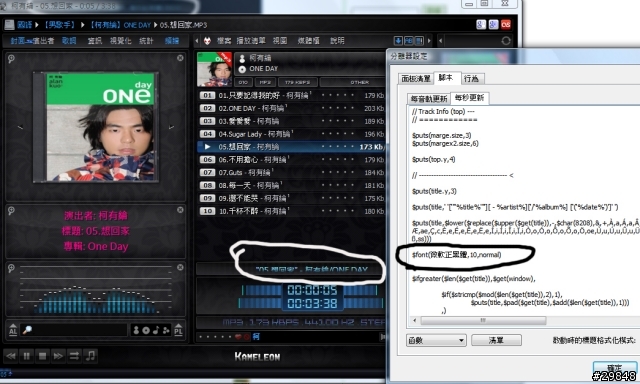Click the artist icon beside 柯有綸 header
Screen dimensions: 640x384
click(242, 58)
